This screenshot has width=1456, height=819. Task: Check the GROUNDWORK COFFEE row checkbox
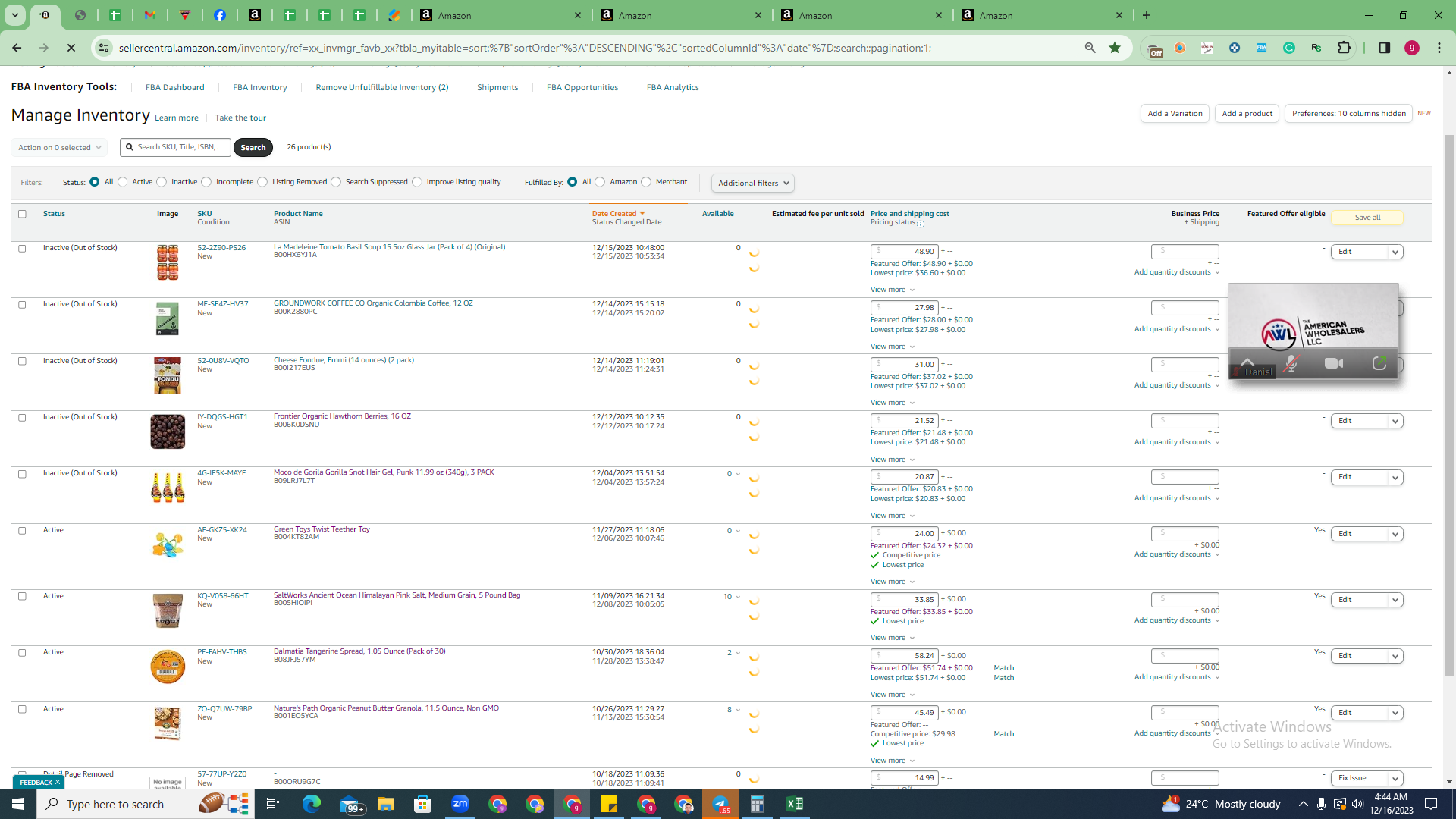point(22,305)
